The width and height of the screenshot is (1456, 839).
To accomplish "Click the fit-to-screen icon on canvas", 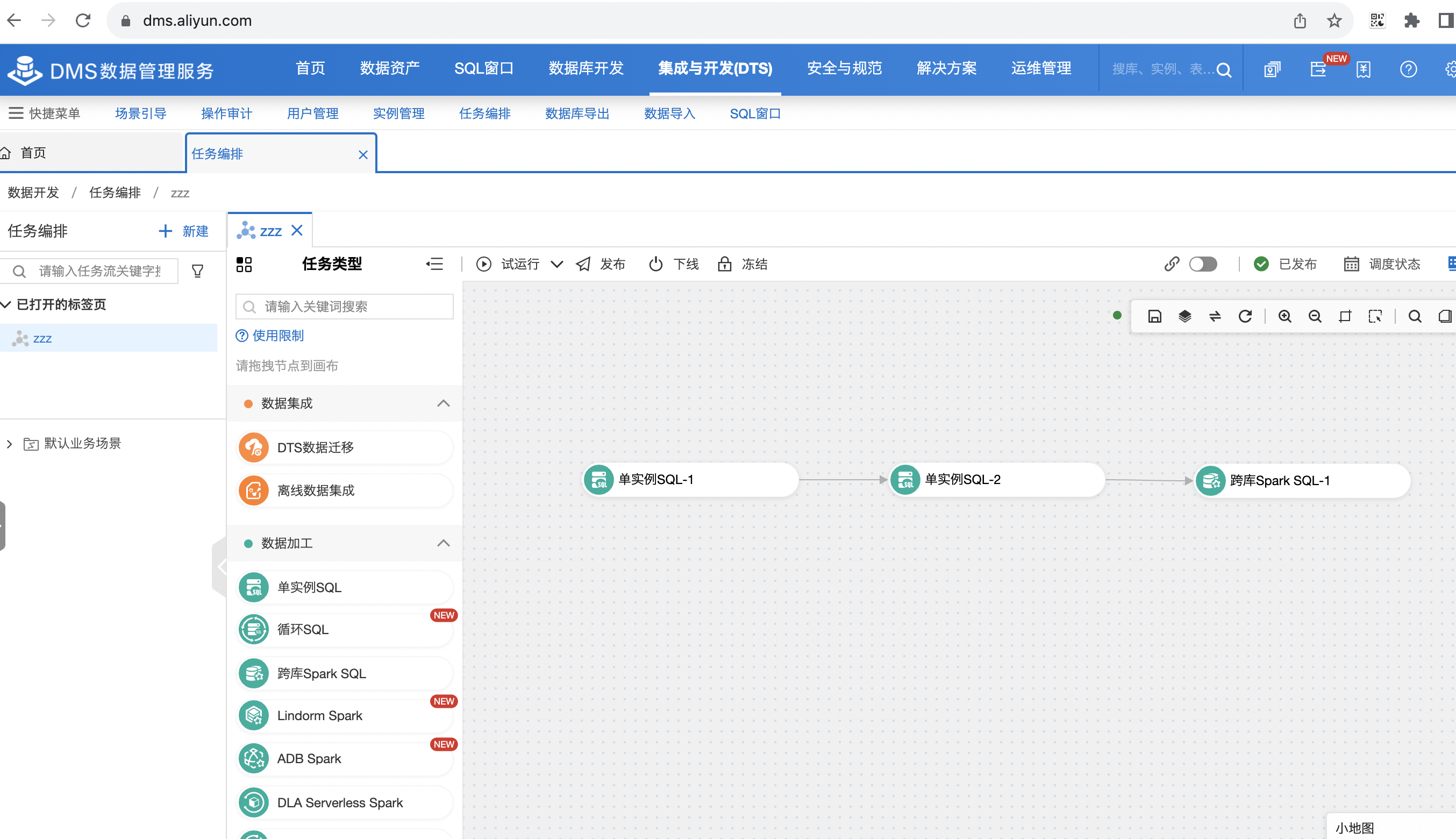I will 1344,316.
